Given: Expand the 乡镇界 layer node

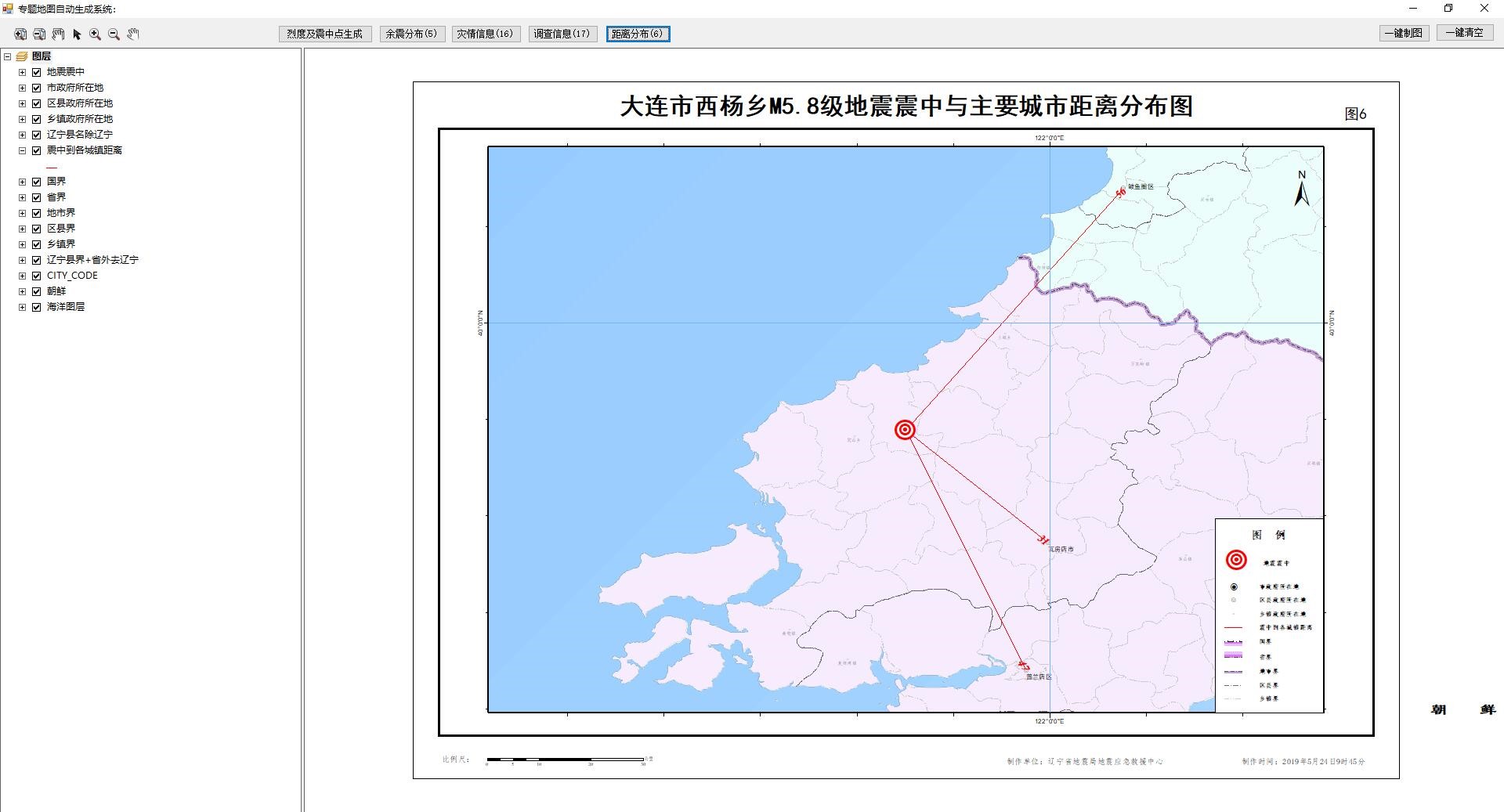Looking at the screenshot, I should point(22,244).
